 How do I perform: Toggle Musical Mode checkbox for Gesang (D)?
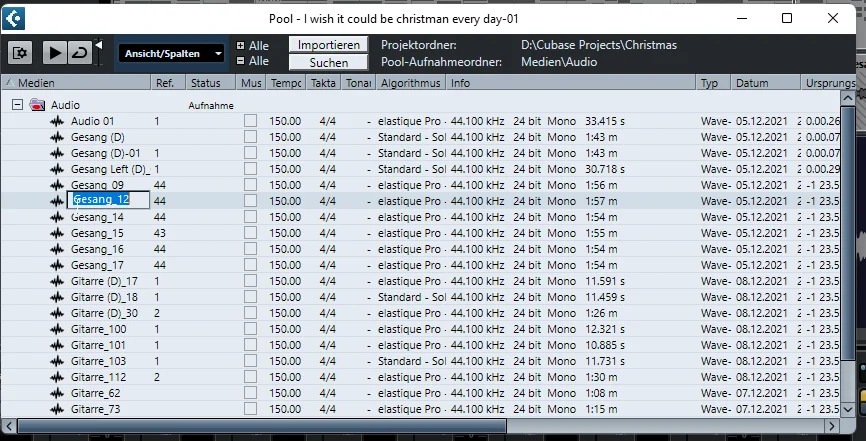click(x=251, y=136)
